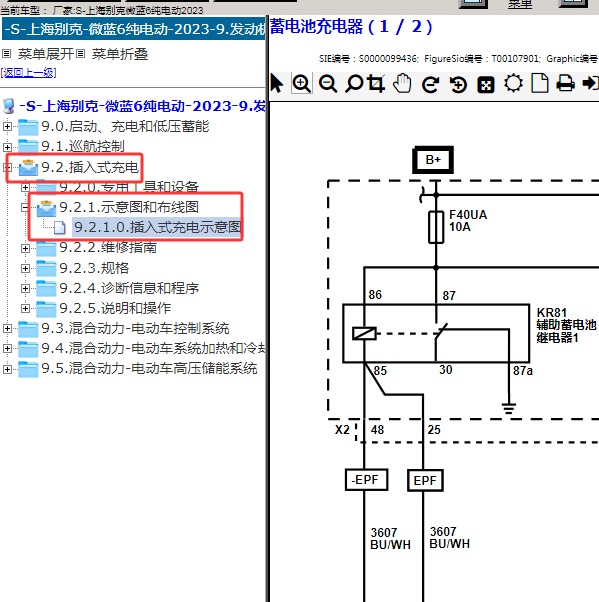Click the B+ terminal box in diagram
This screenshot has width=599, height=602.
click(x=433, y=160)
